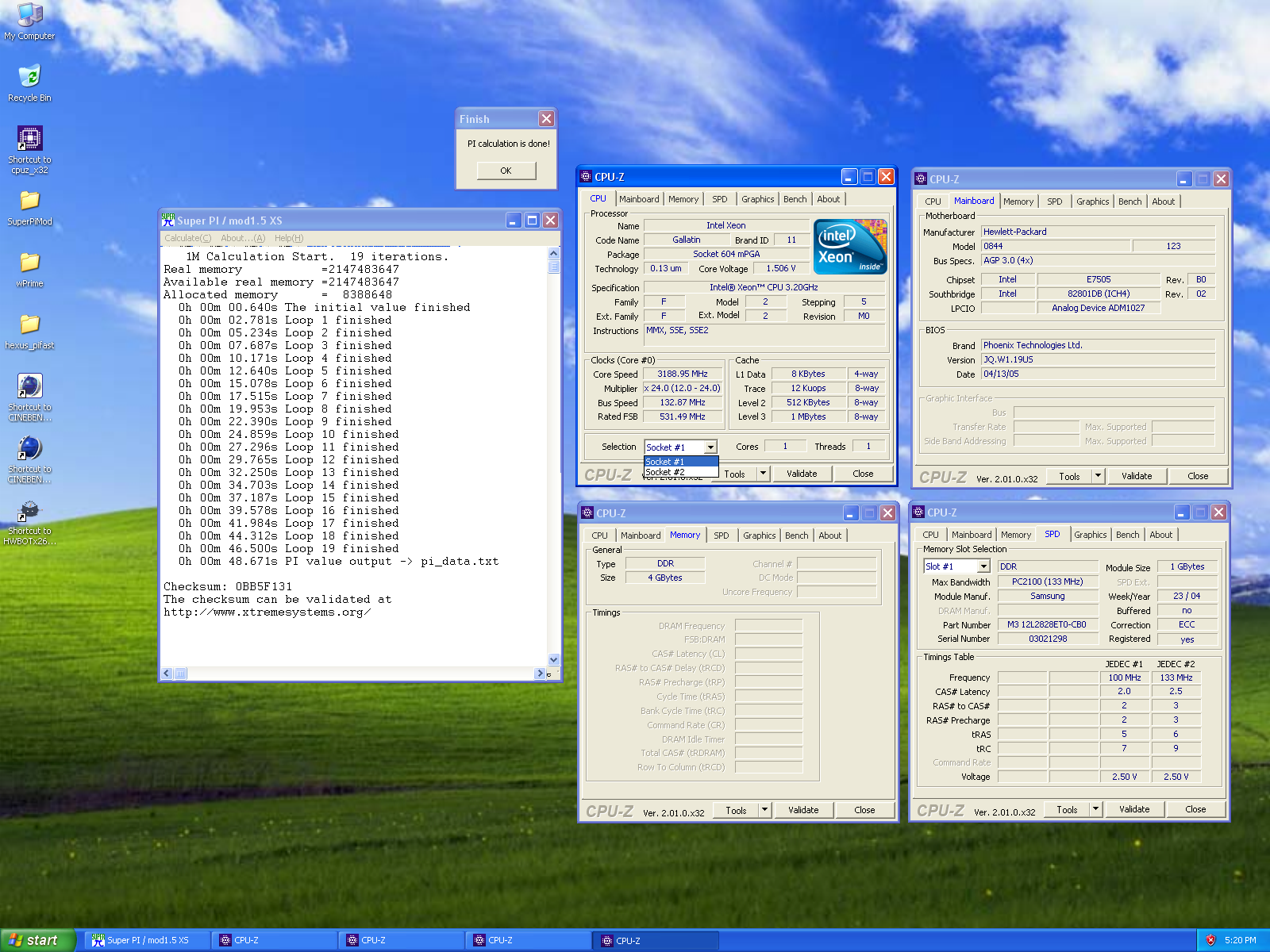1270x952 pixels.
Task: Click the CPU-Z SPD window title icon
Action: [918, 512]
